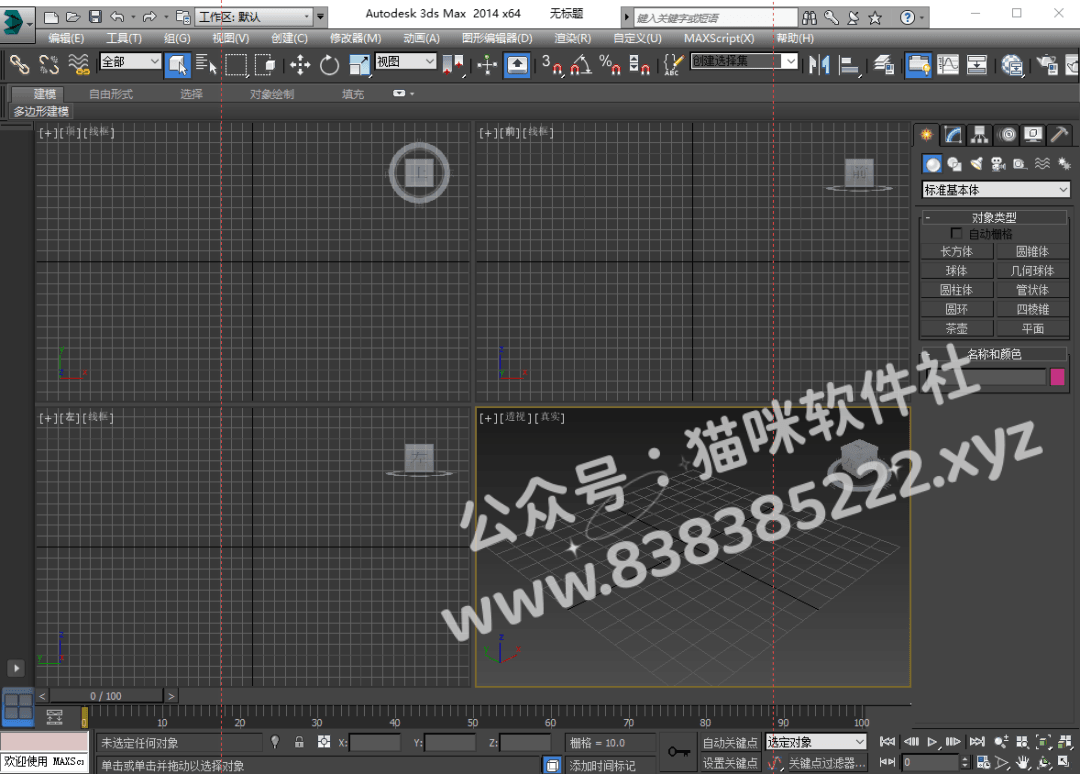
Task: Select the Space Warps category icon
Action: (1042, 164)
